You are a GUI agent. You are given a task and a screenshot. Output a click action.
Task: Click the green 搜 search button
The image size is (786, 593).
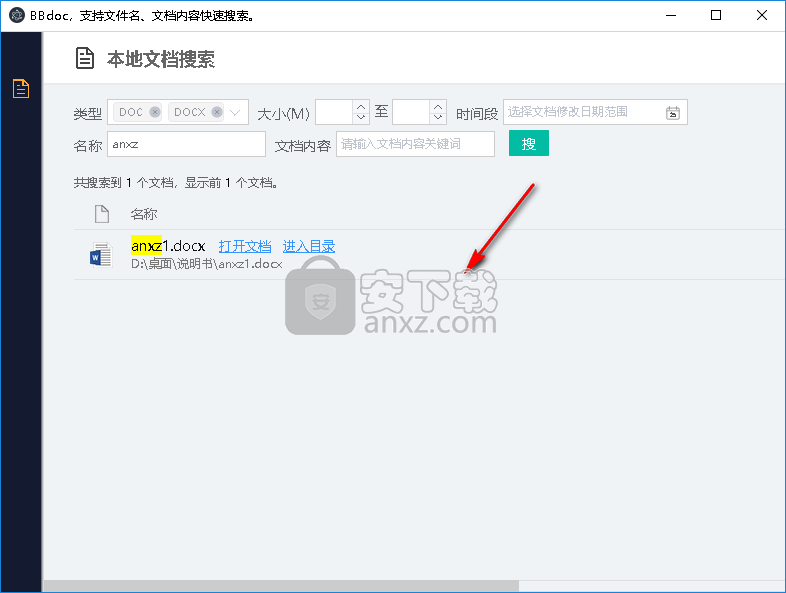pyautogui.click(x=529, y=143)
